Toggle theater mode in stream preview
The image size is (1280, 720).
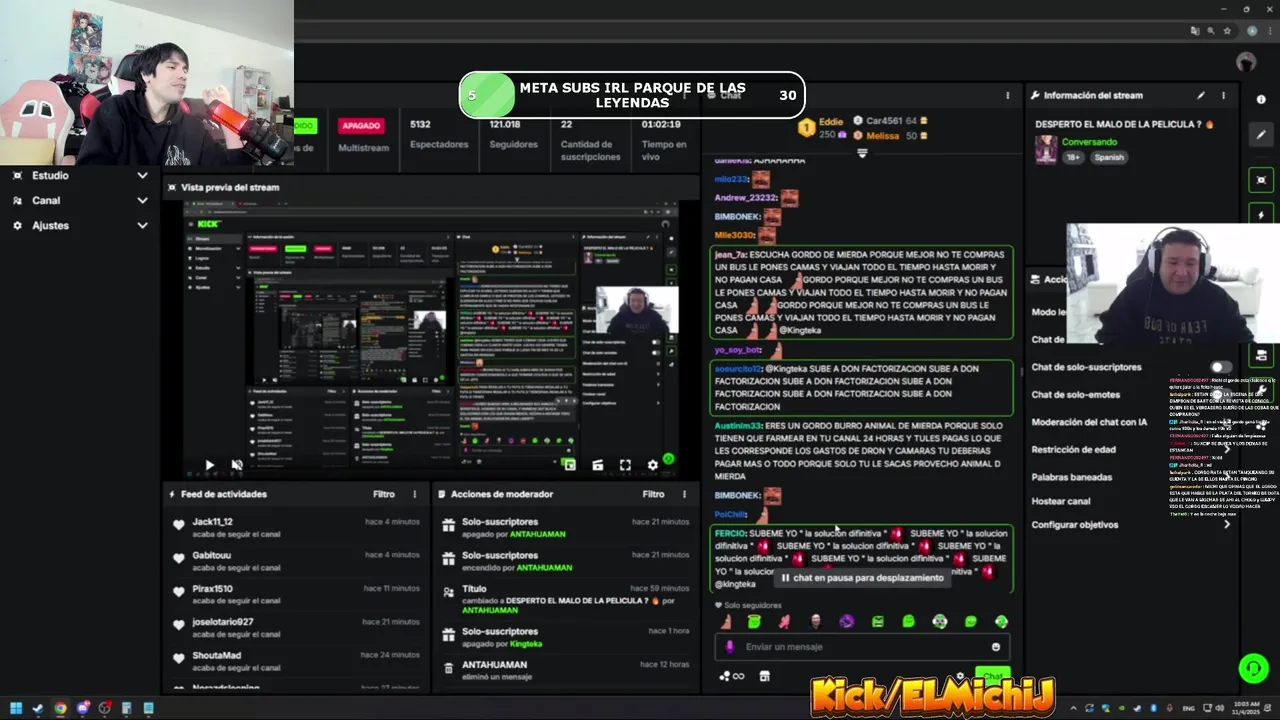pos(597,465)
